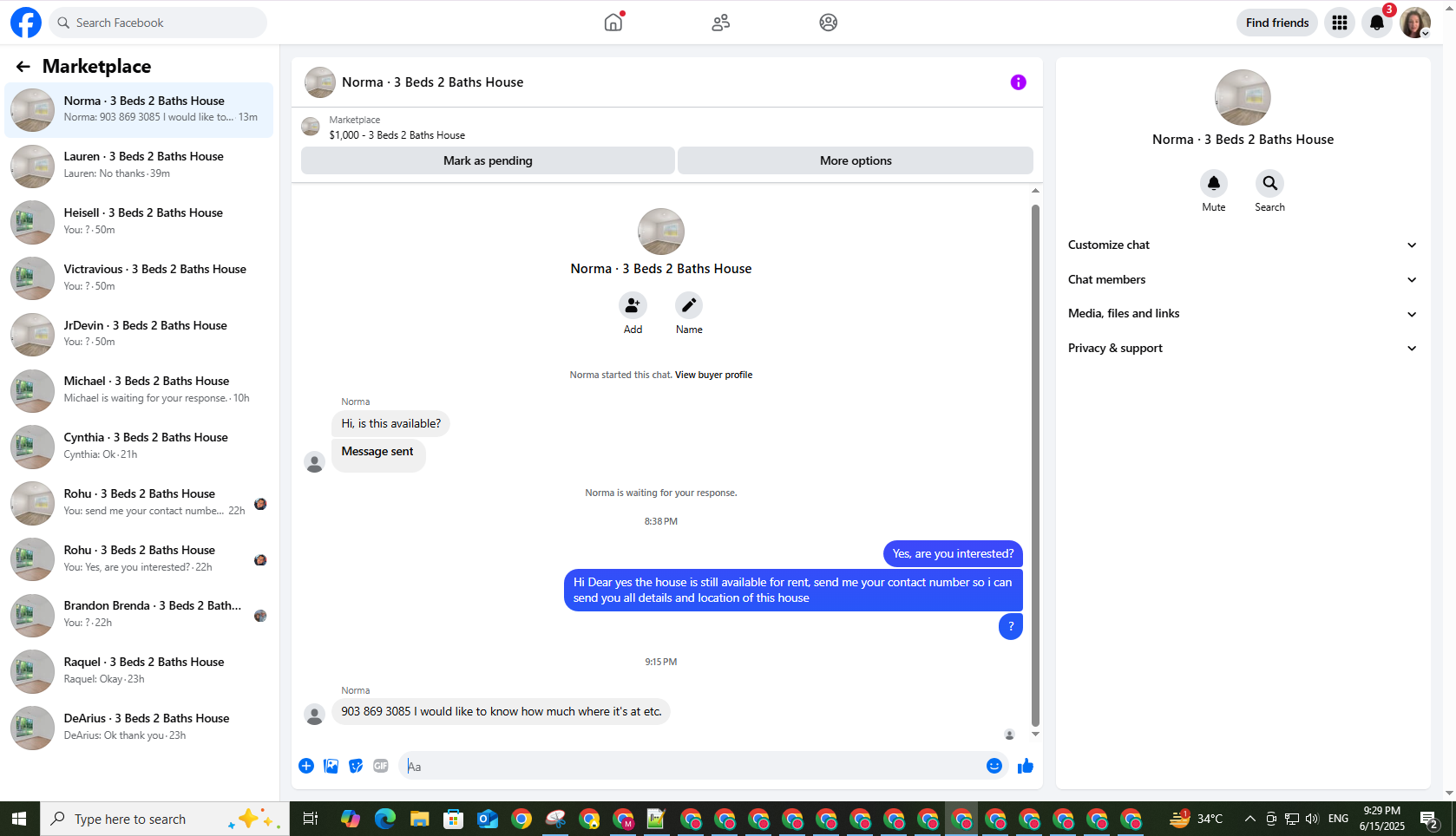This screenshot has height=836, width=1456.
Task: Open notifications bell with 3 alerts
Action: 1377,23
